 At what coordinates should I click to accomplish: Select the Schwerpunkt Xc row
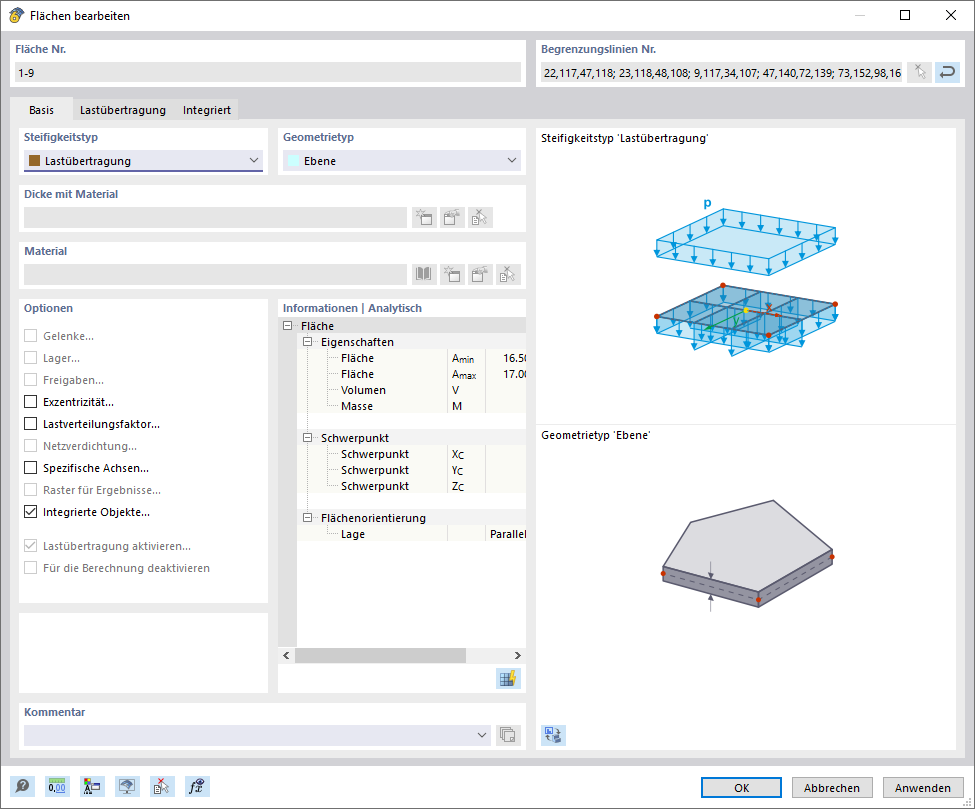pos(412,454)
